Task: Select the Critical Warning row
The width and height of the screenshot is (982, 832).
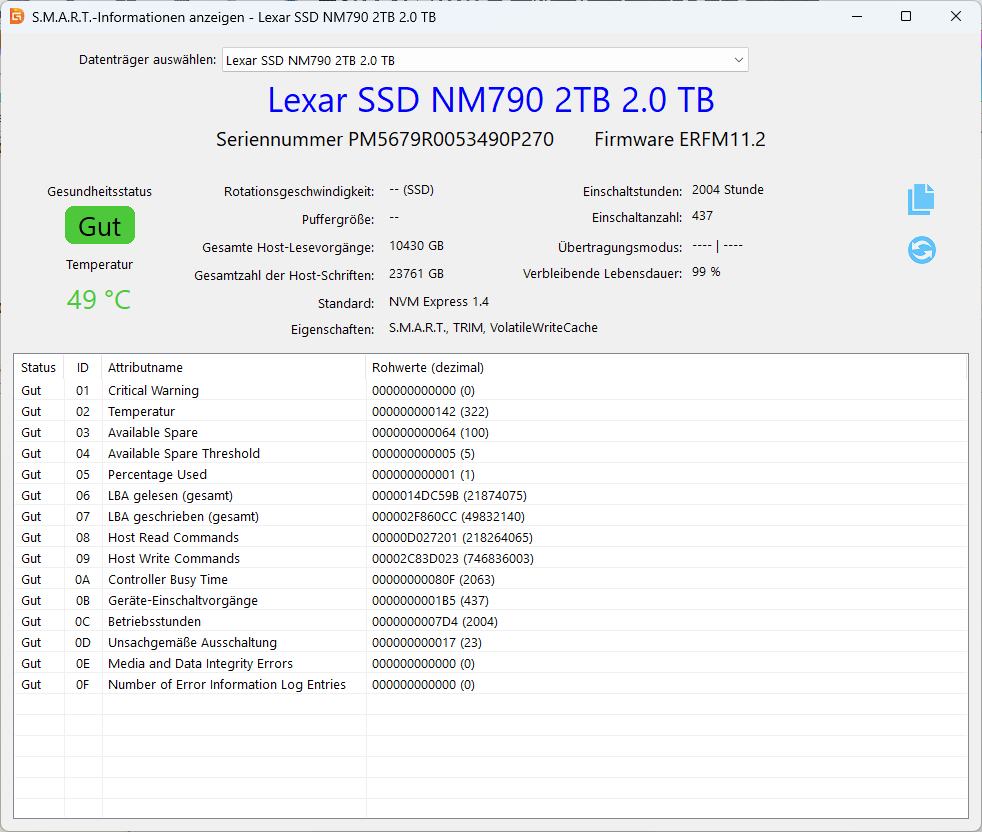Action: click(x=490, y=391)
